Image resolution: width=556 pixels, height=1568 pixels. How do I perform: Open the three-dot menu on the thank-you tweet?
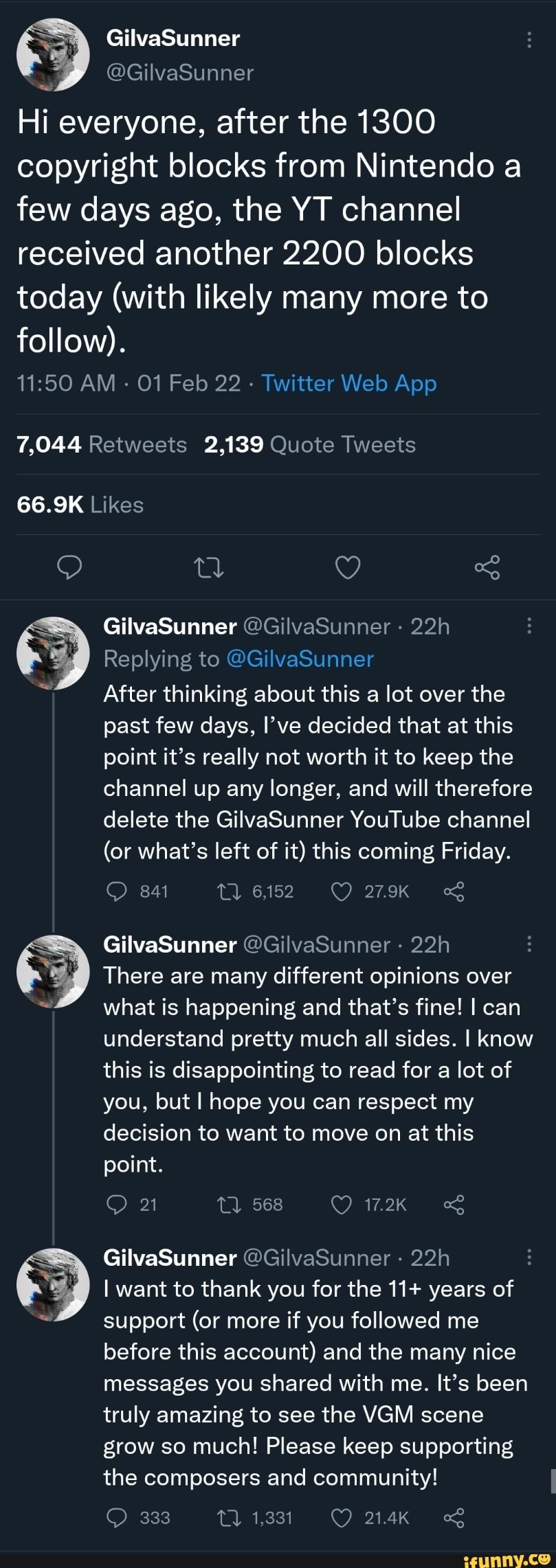tap(529, 1258)
